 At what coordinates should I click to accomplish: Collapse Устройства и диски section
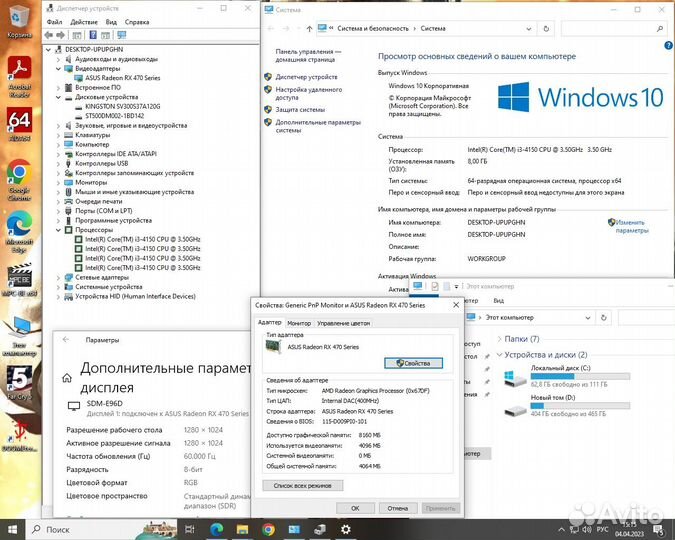(499, 355)
